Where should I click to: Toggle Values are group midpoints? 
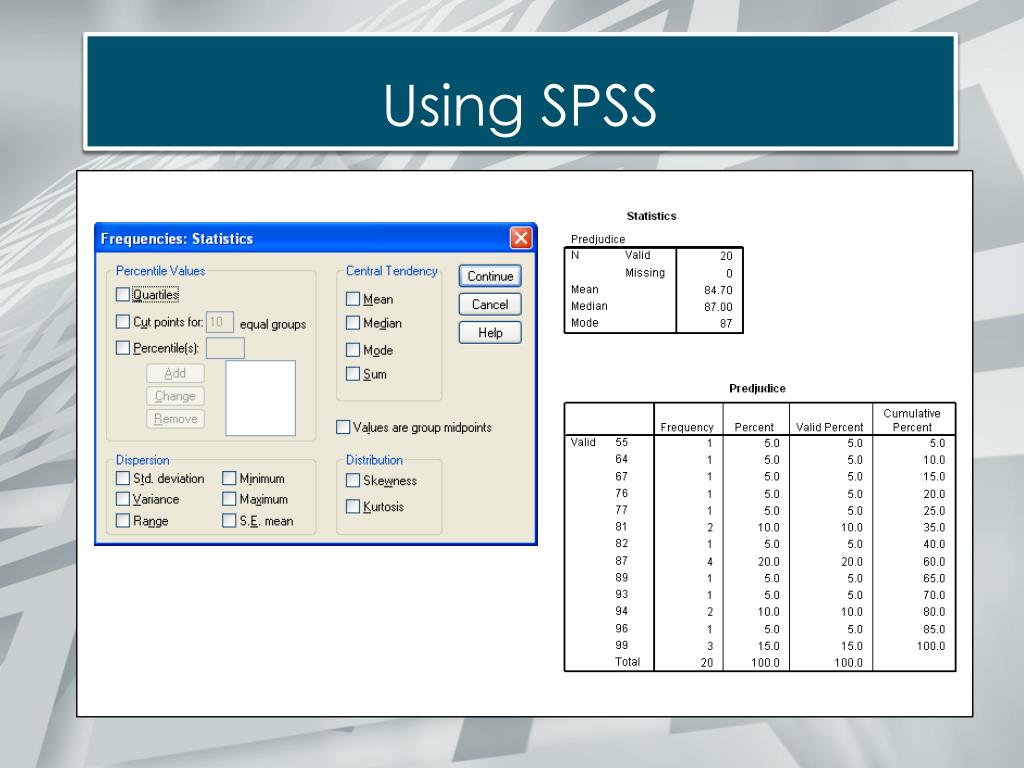[343, 427]
